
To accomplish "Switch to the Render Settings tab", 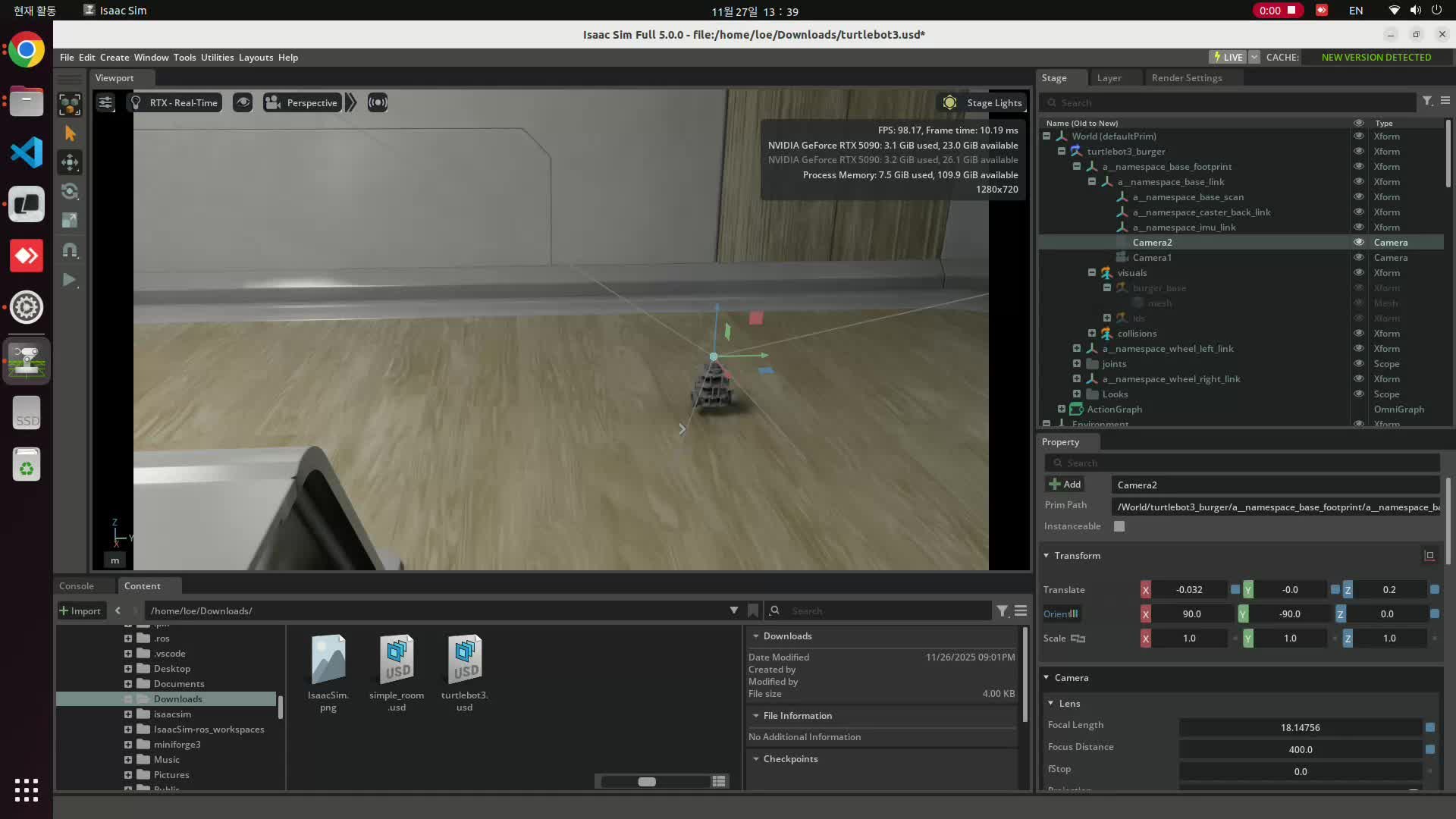I will point(1187,78).
